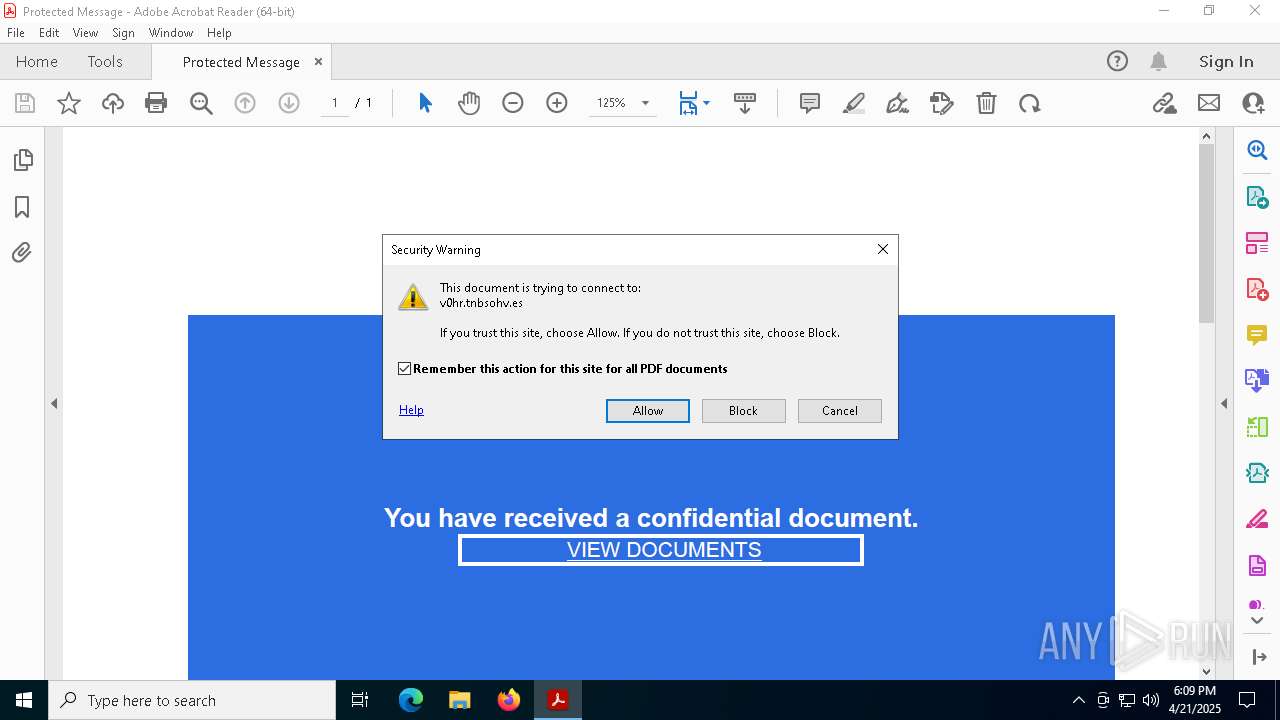Click the share with others person icon
Screen dimensions: 1280x720
click(1253, 103)
